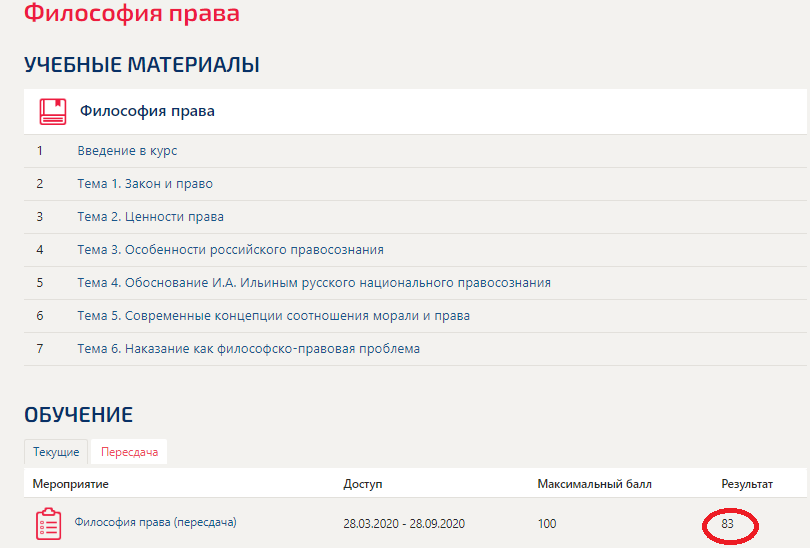Screen dimensions: 810x548
Task: Open 'Тема 3. Особенности российского правосознания'
Action: (x=230, y=250)
